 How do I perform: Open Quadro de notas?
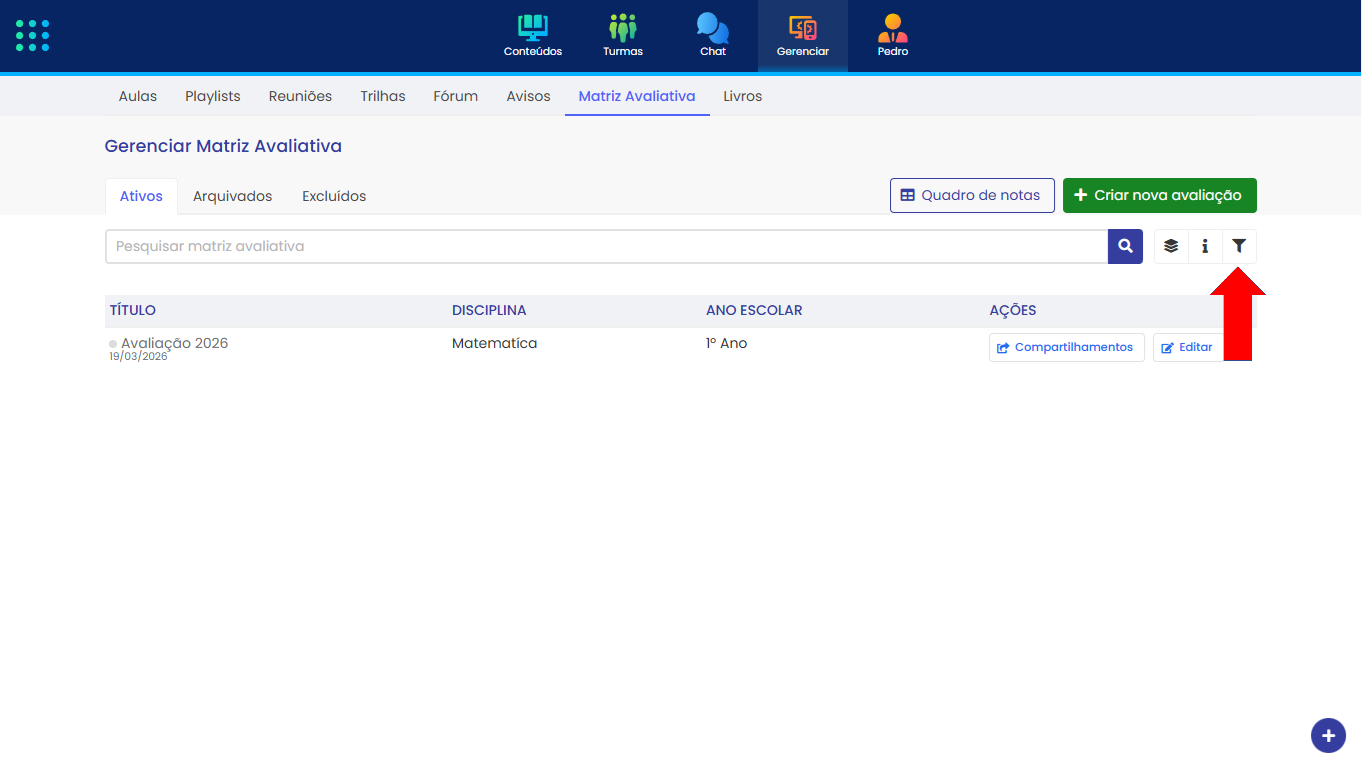(972, 195)
